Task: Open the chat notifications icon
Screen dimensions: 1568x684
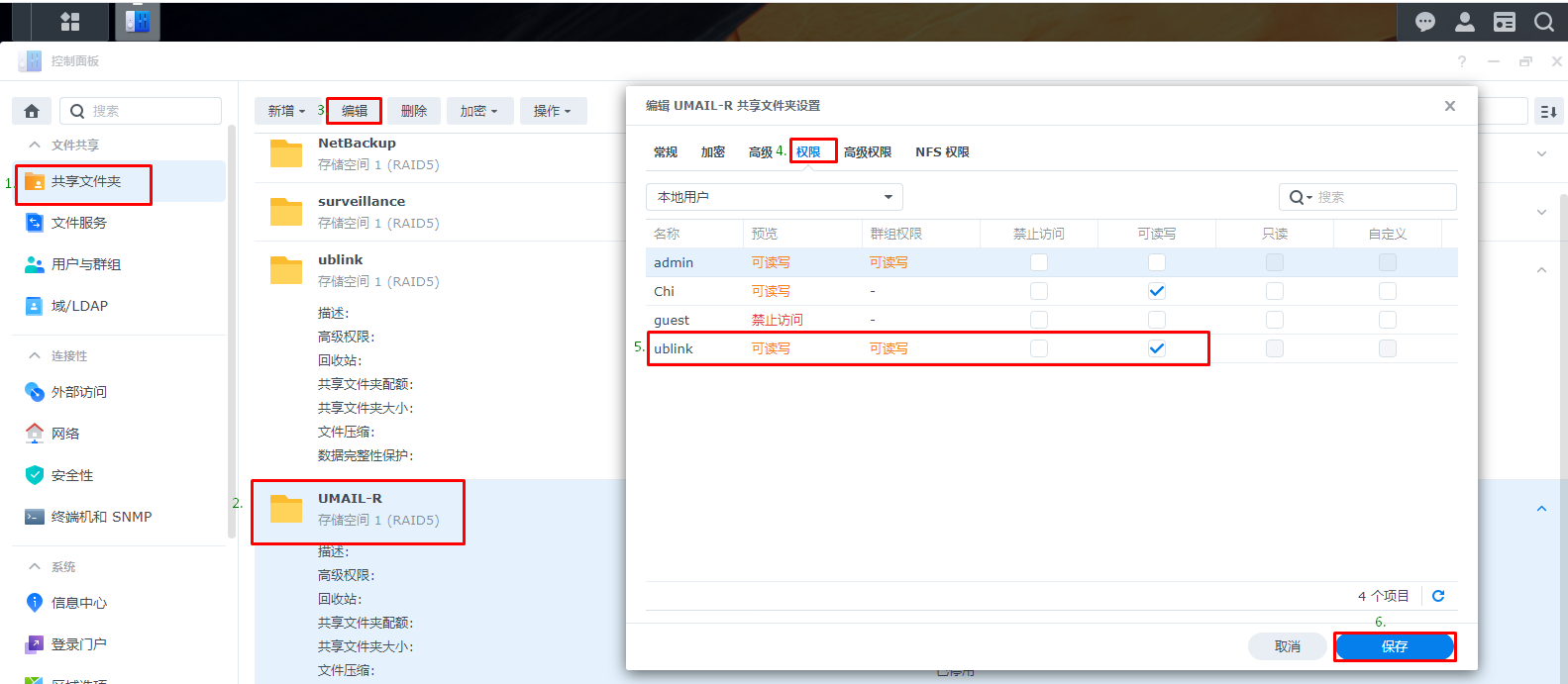Action: [1424, 21]
